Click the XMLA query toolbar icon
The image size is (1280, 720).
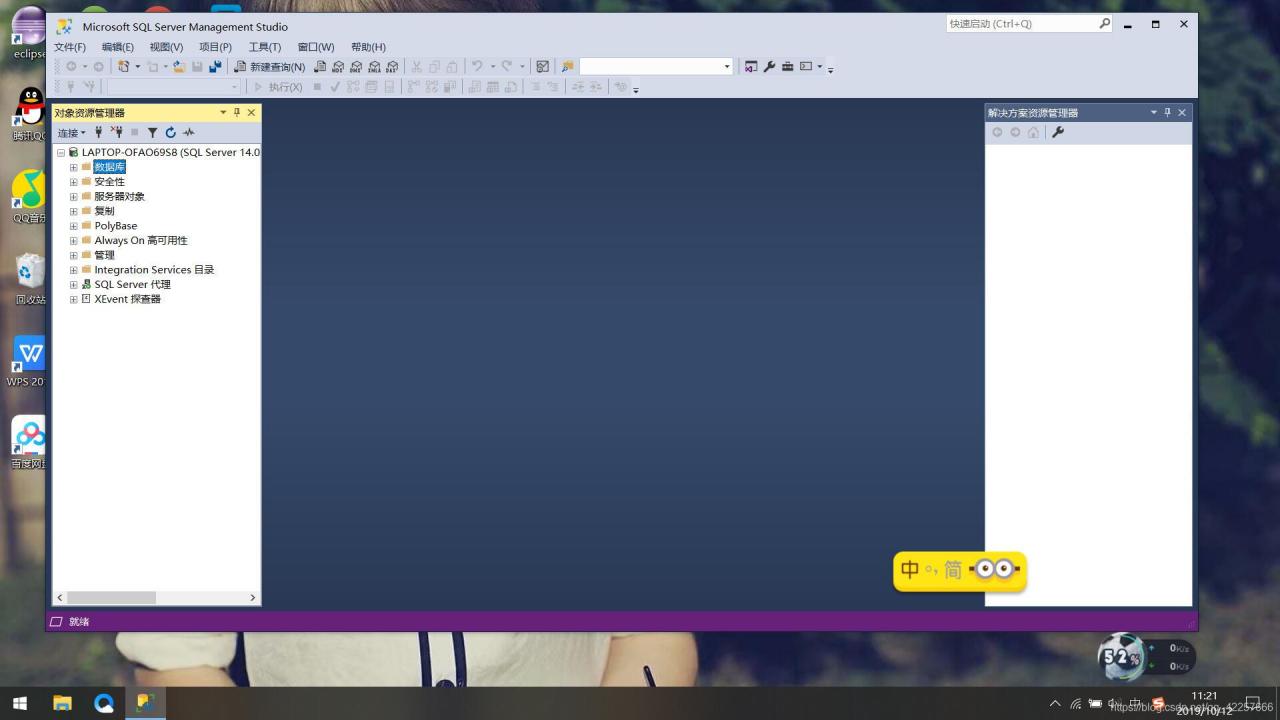pyautogui.click(x=374, y=67)
